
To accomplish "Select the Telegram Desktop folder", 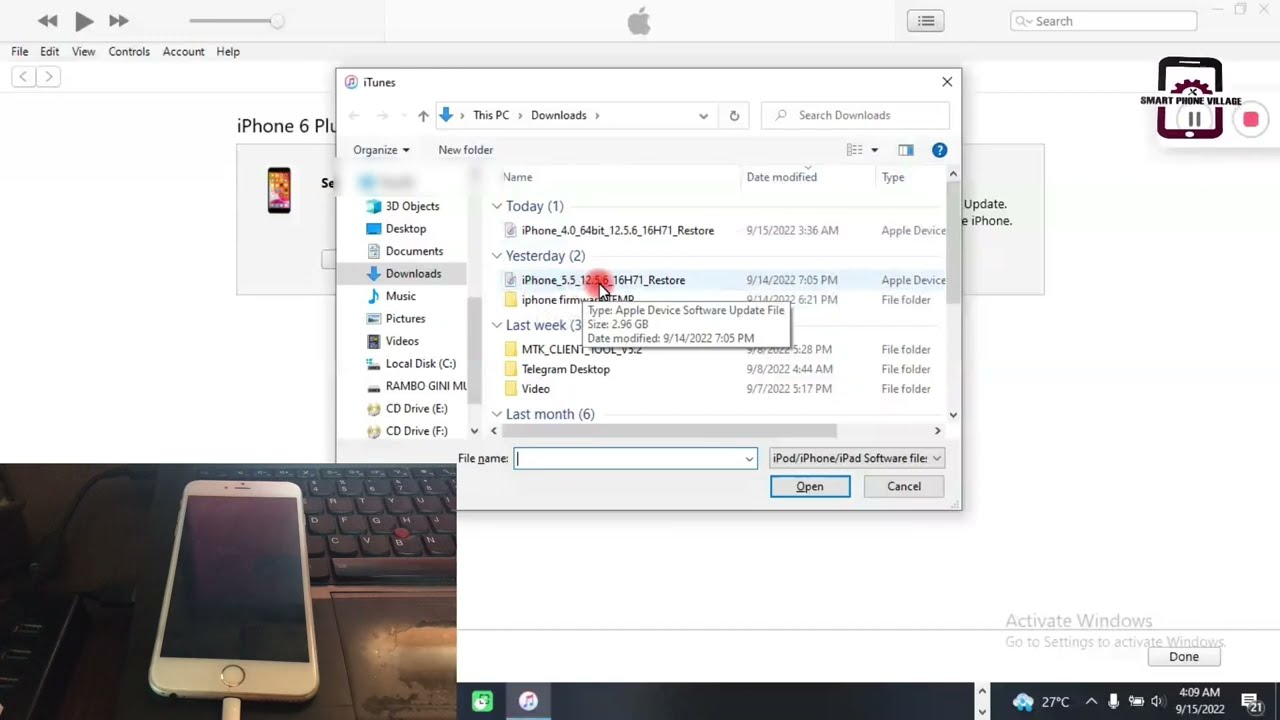I will (x=565, y=369).
